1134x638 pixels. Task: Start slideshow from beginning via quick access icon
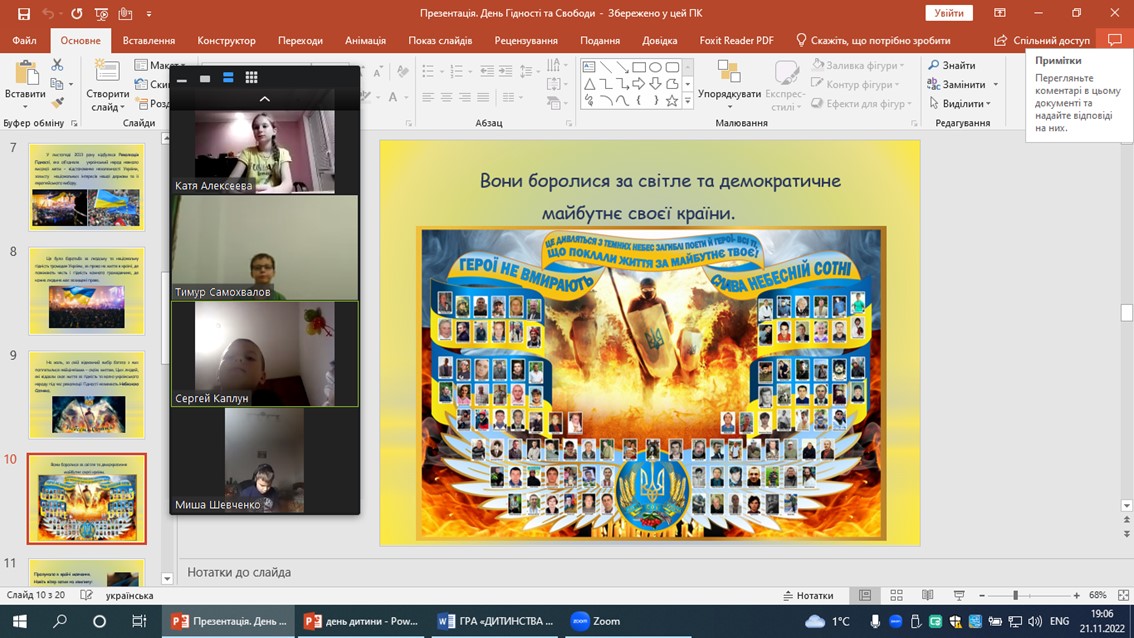(x=101, y=13)
